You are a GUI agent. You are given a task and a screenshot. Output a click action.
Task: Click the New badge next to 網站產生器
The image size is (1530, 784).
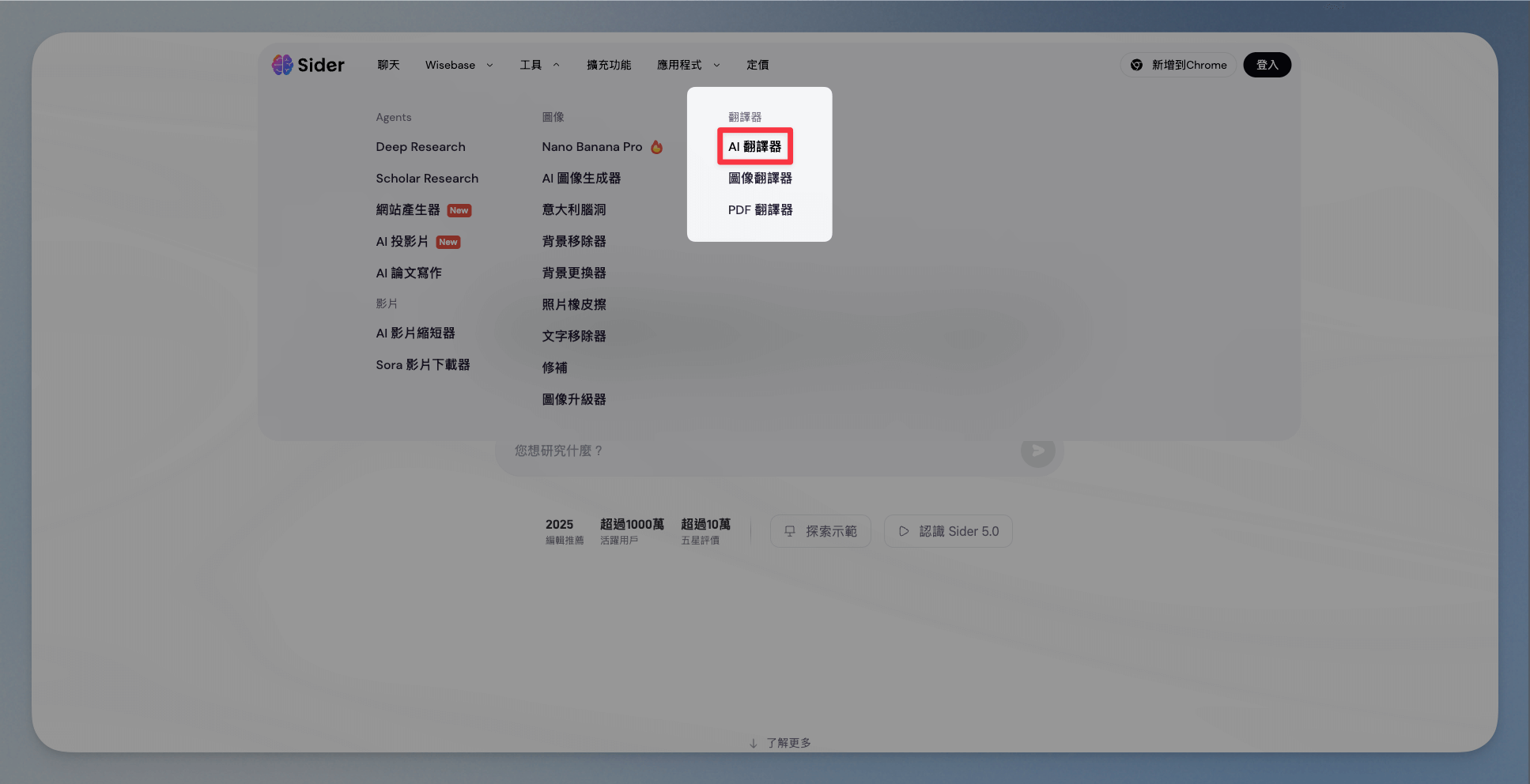(x=459, y=210)
